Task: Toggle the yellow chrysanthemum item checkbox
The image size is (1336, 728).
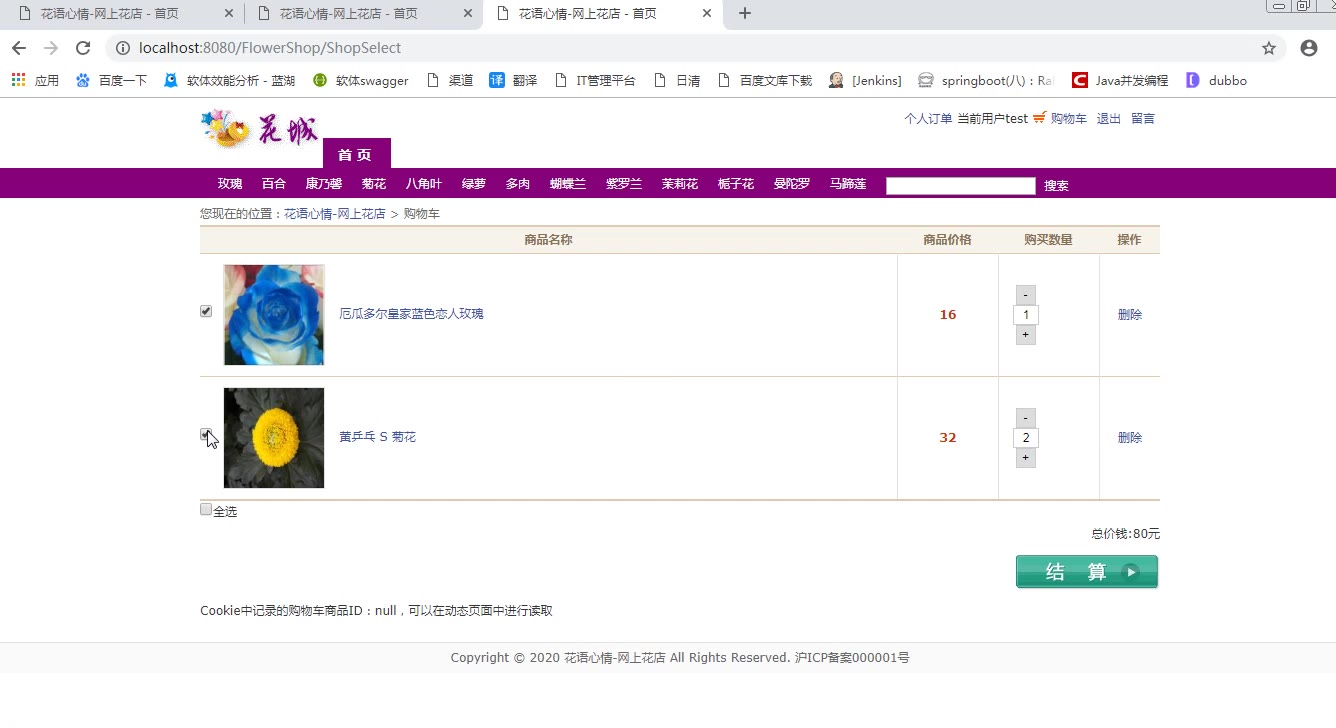Action: pos(206,434)
